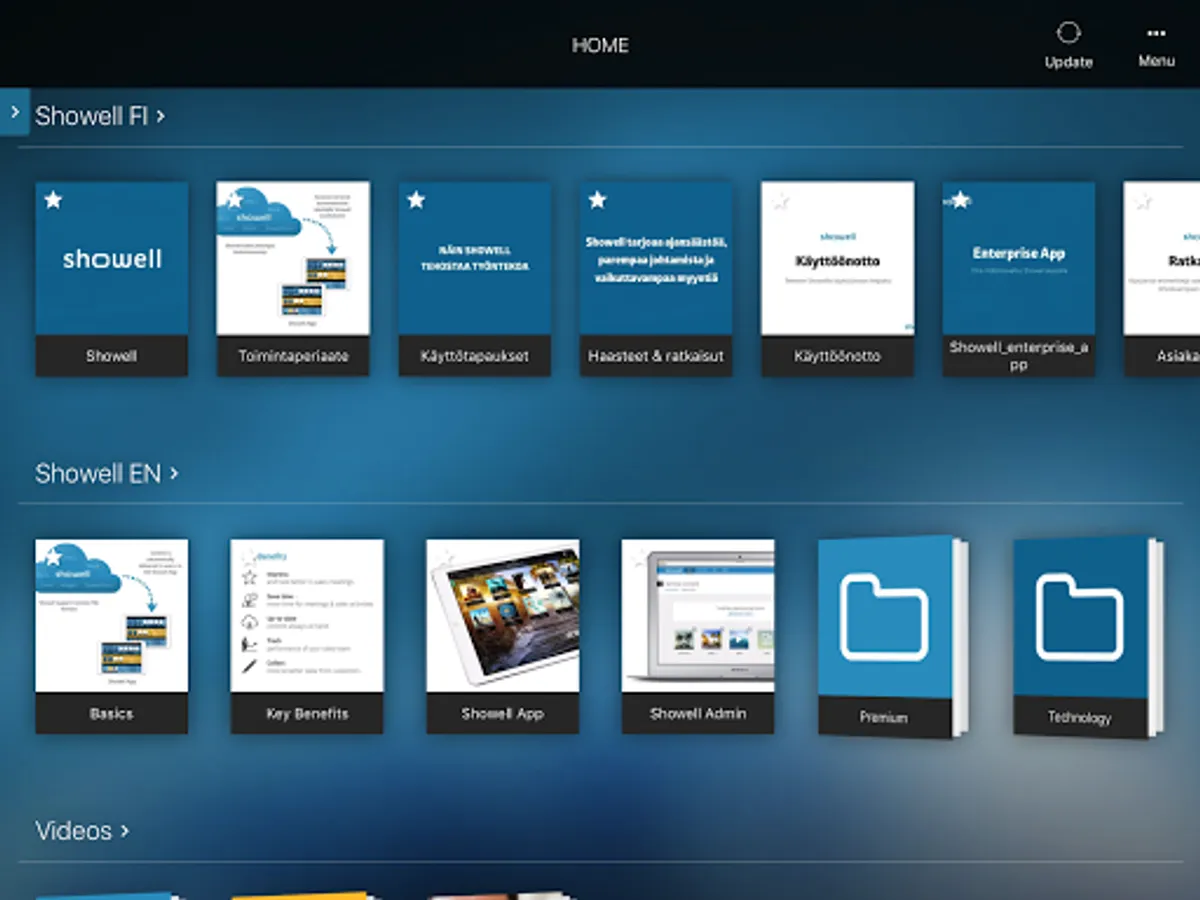
Task: Open the Showell Admin laptop thumbnail
Action: pyautogui.click(x=698, y=616)
